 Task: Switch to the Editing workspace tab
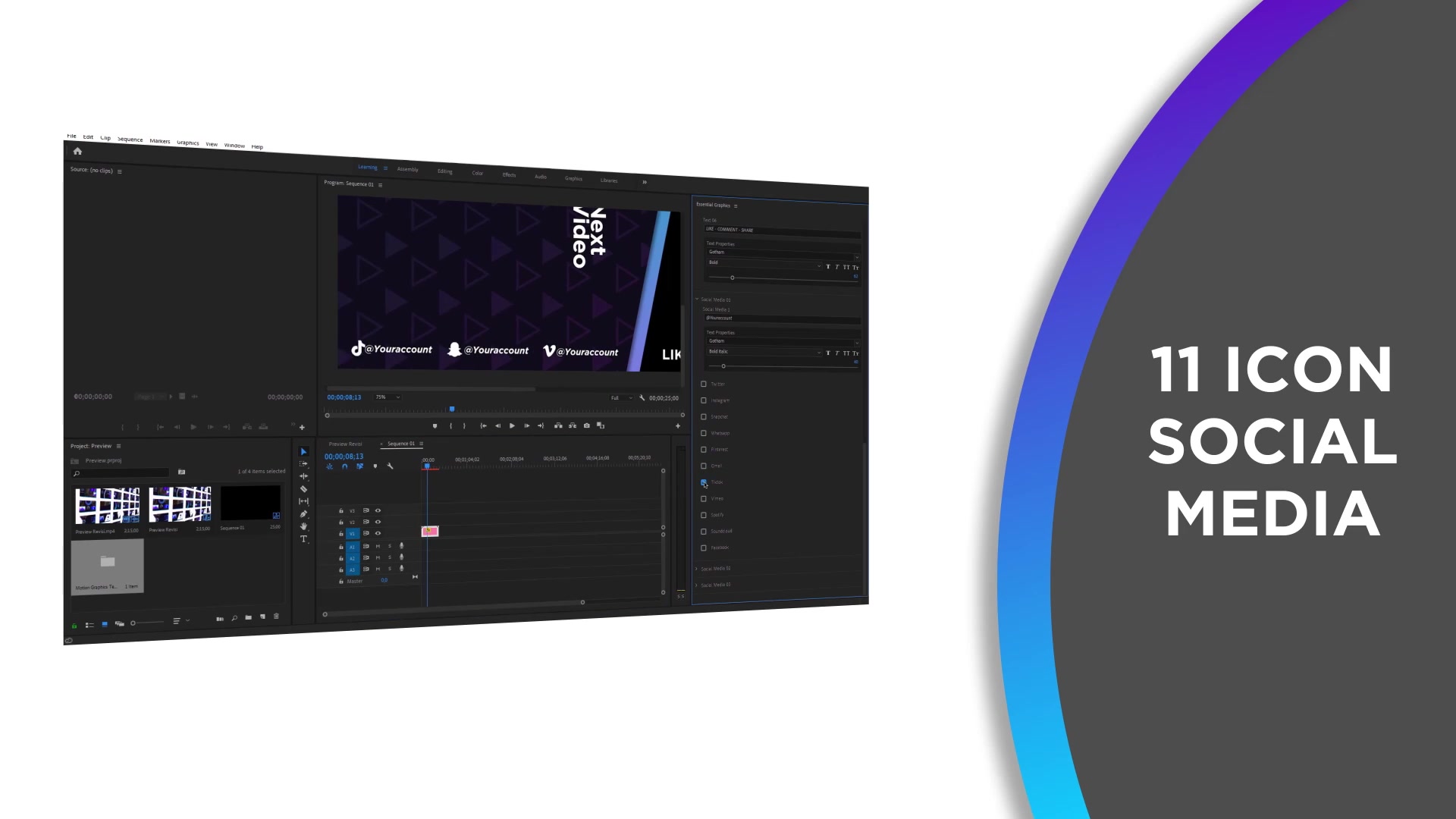[444, 171]
